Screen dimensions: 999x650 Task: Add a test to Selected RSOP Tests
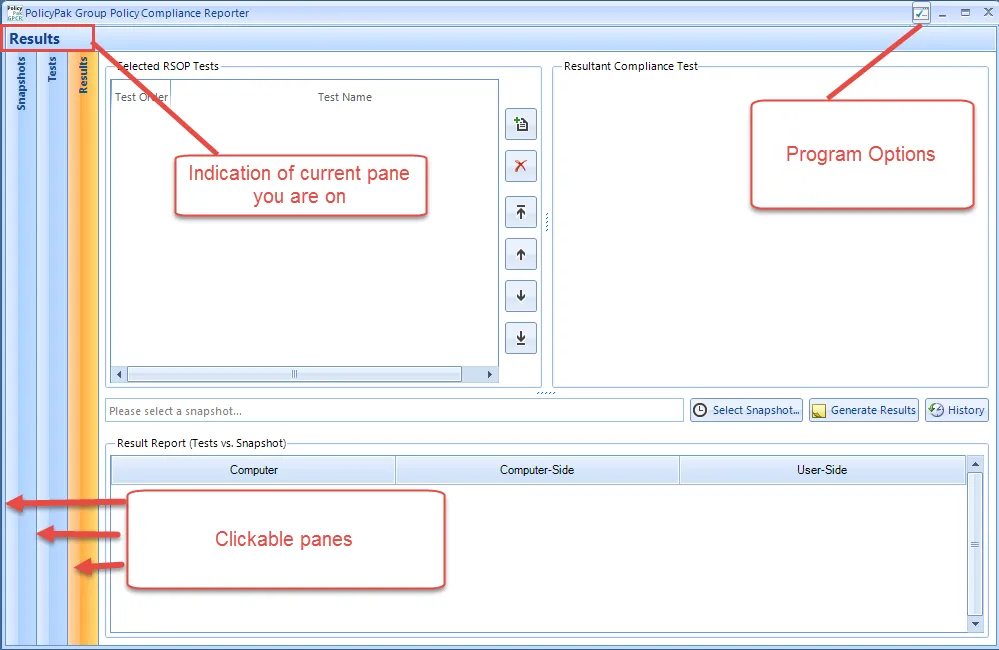(521, 124)
